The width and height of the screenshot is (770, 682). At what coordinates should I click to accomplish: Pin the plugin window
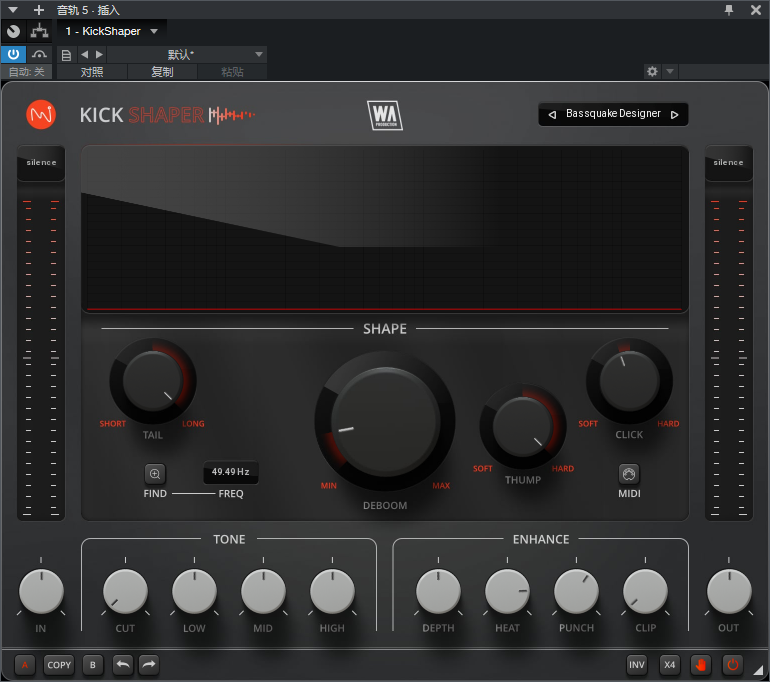[729, 10]
